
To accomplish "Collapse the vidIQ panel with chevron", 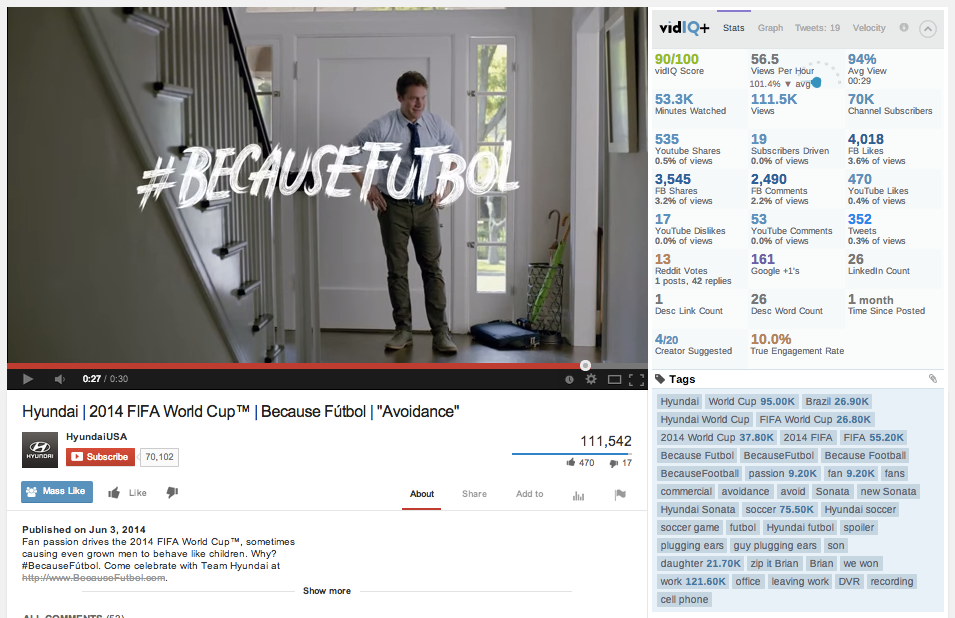I will (x=928, y=29).
